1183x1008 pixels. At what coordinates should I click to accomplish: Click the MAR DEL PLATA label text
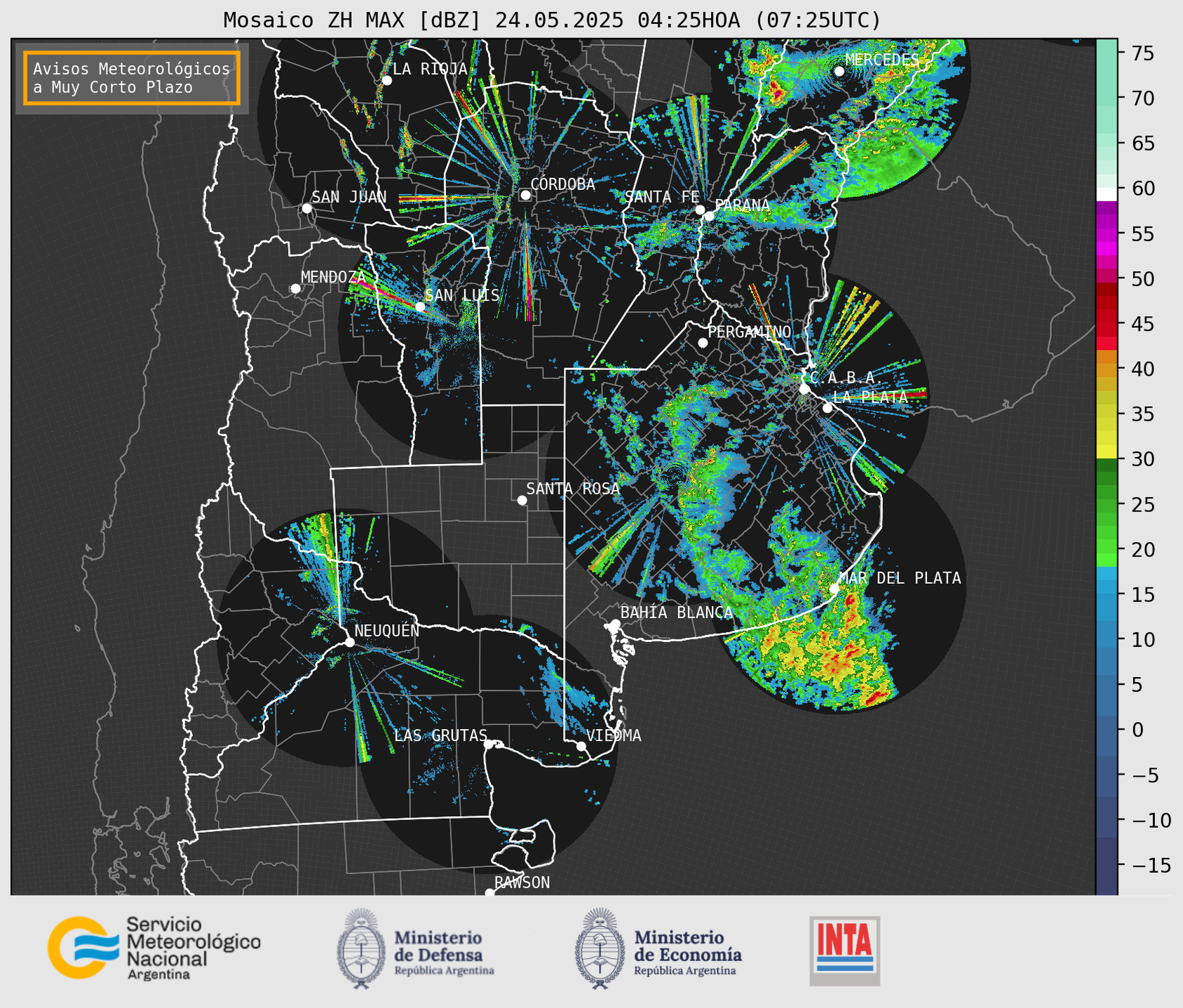900,578
